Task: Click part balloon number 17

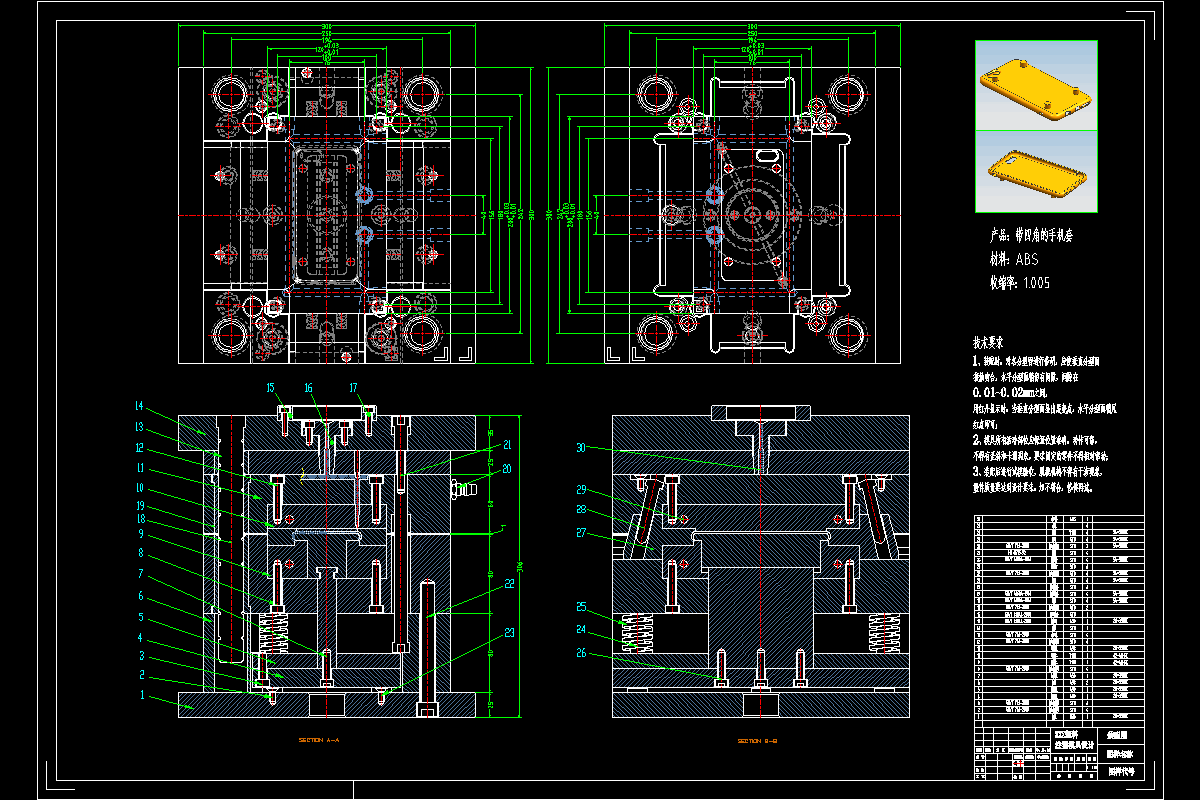Action: (x=354, y=387)
